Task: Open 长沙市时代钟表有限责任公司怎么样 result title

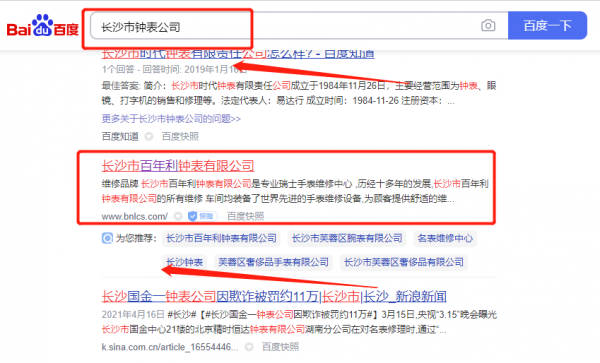Action: pos(238,54)
